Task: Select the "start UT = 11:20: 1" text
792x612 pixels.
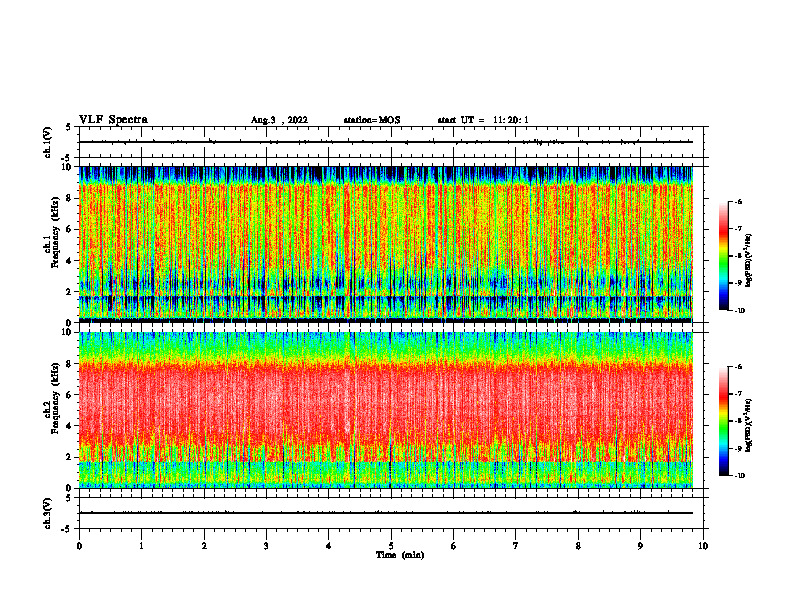Action: 483,120
